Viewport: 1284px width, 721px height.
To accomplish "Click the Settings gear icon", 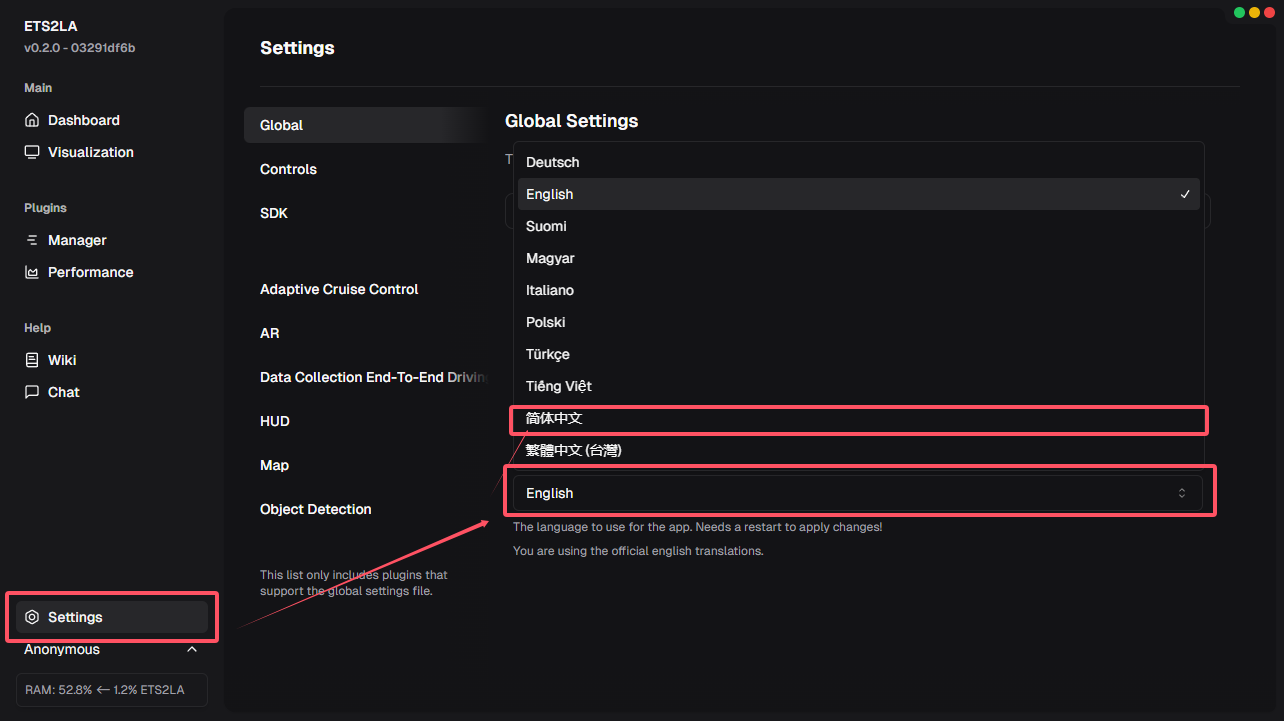I will pos(32,617).
